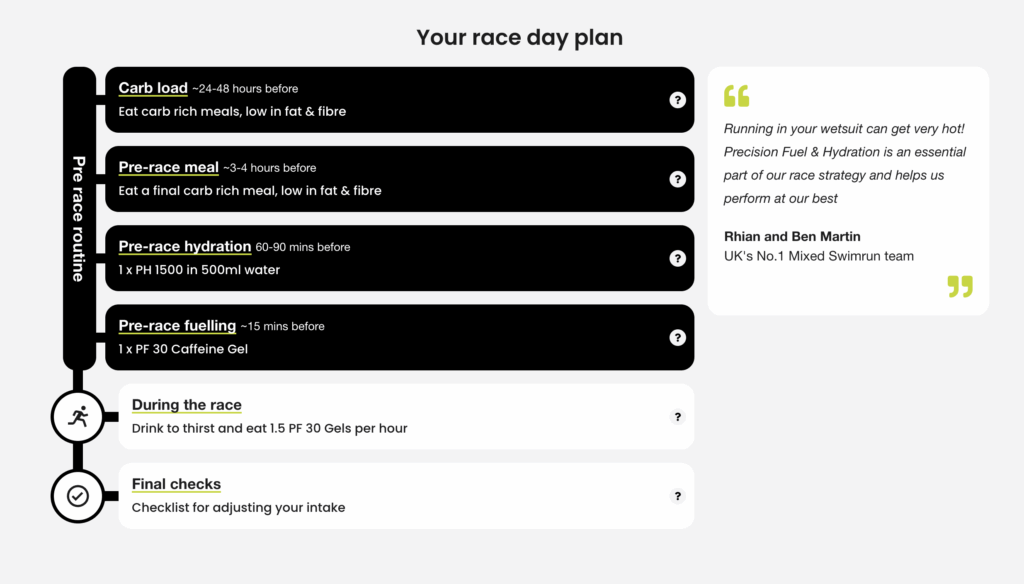This screenshot has height=584, width=1024.
Task: Expand the Pre-race meal card
Action: (x=168, y=167)
